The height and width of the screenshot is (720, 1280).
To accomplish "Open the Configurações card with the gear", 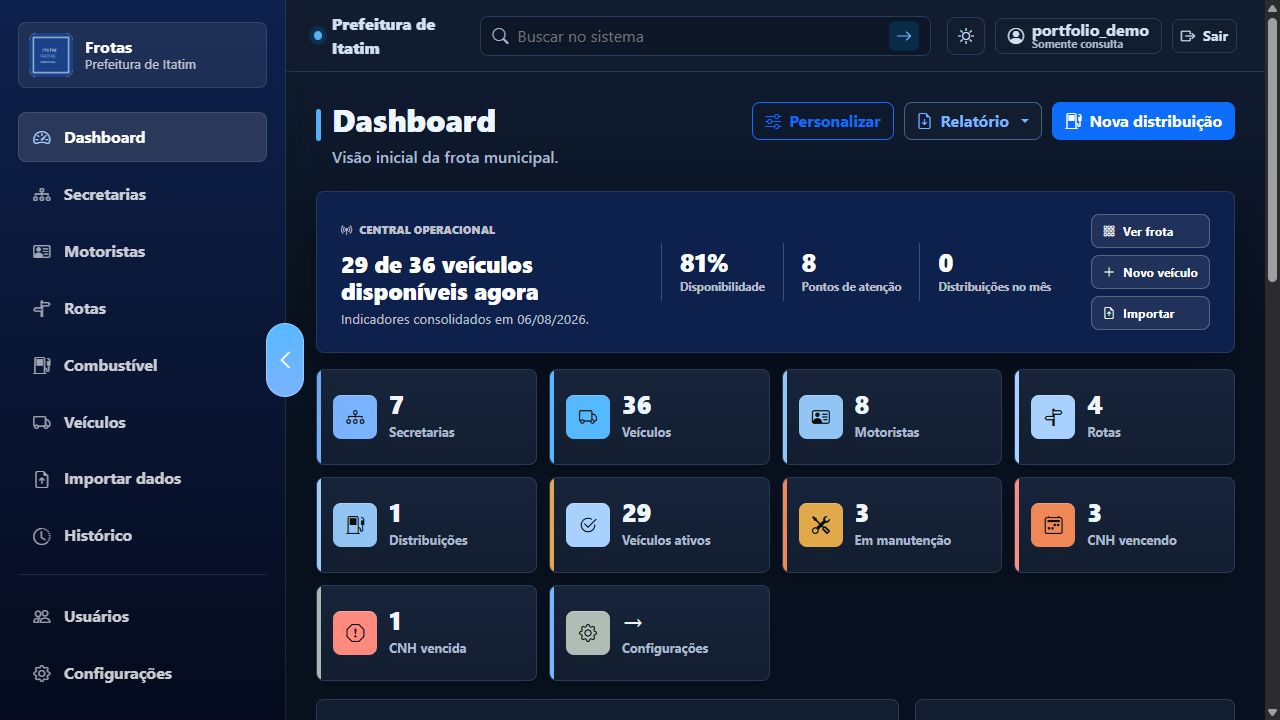I will (660, 633).
